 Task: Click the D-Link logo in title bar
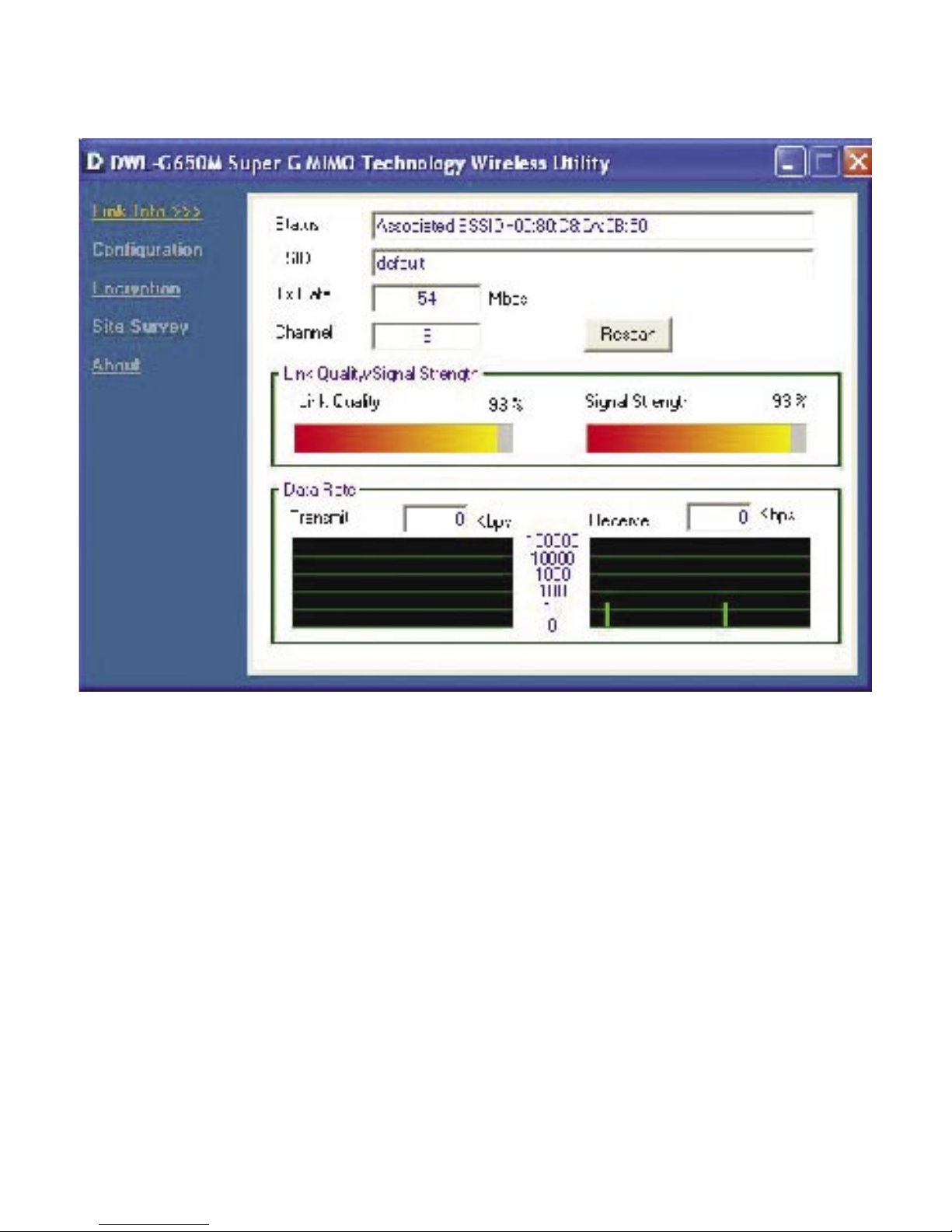point(95,162)
